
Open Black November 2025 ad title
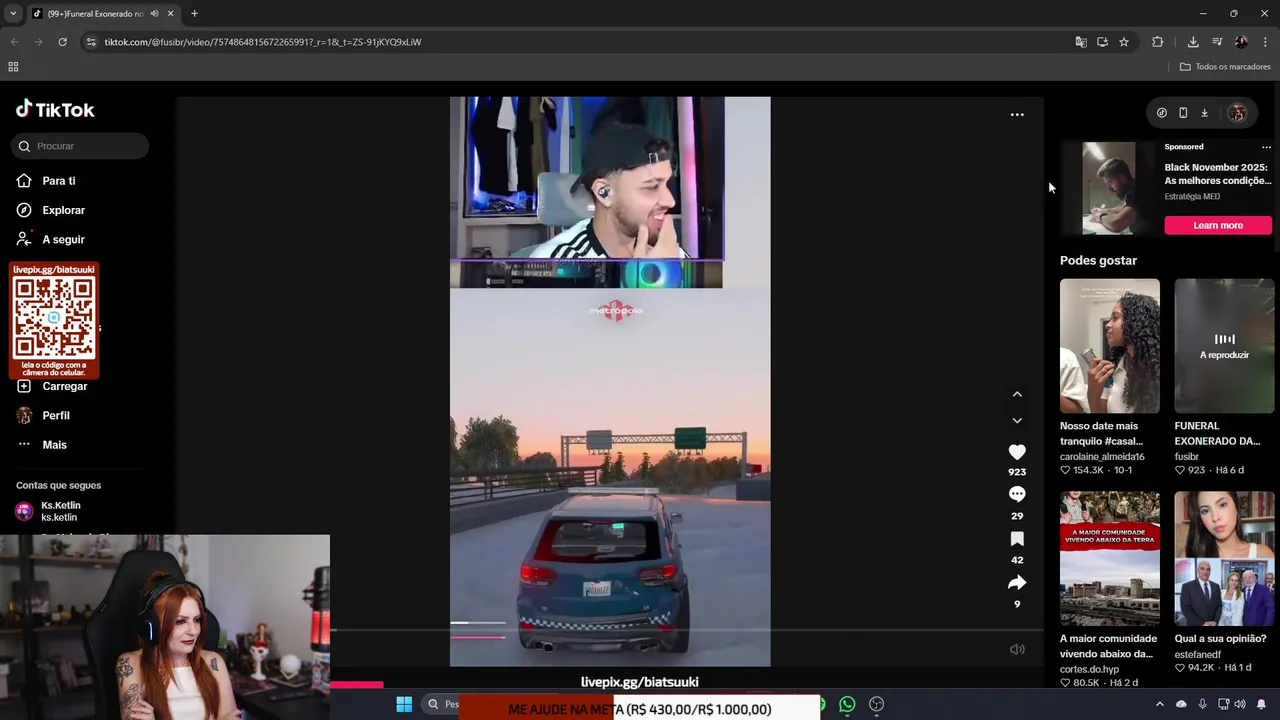[x=1218, y=174]
